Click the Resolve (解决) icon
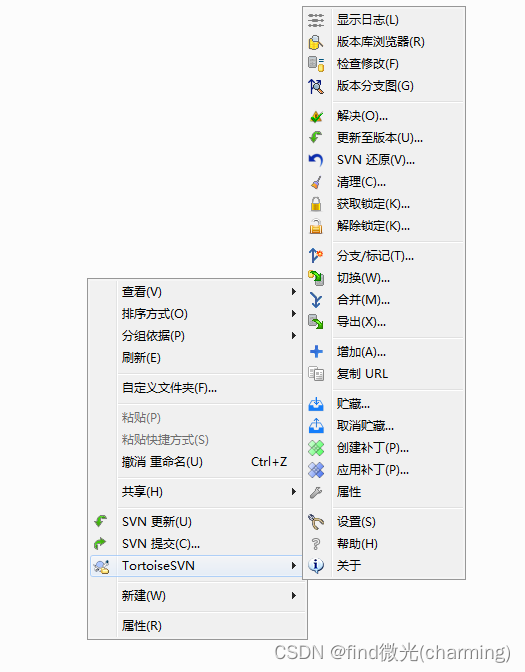This screenshot has width=525, height=672. coord(316,116)
